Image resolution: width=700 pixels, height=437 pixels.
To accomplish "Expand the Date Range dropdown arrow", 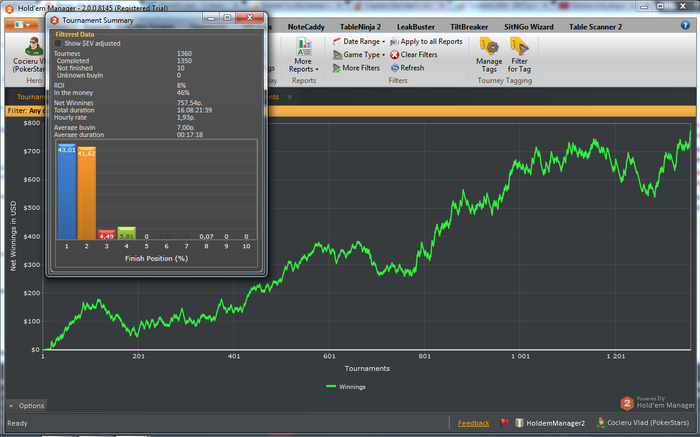I will pyautogui.click(x=383, y=42).
